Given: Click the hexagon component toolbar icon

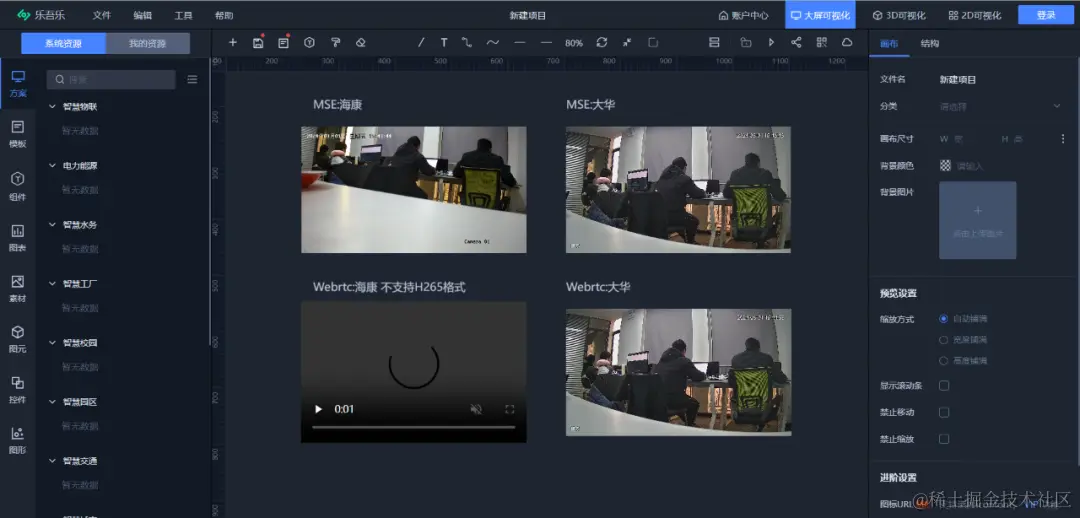Looking at the screenshot, I should click(x=310, y=43).
